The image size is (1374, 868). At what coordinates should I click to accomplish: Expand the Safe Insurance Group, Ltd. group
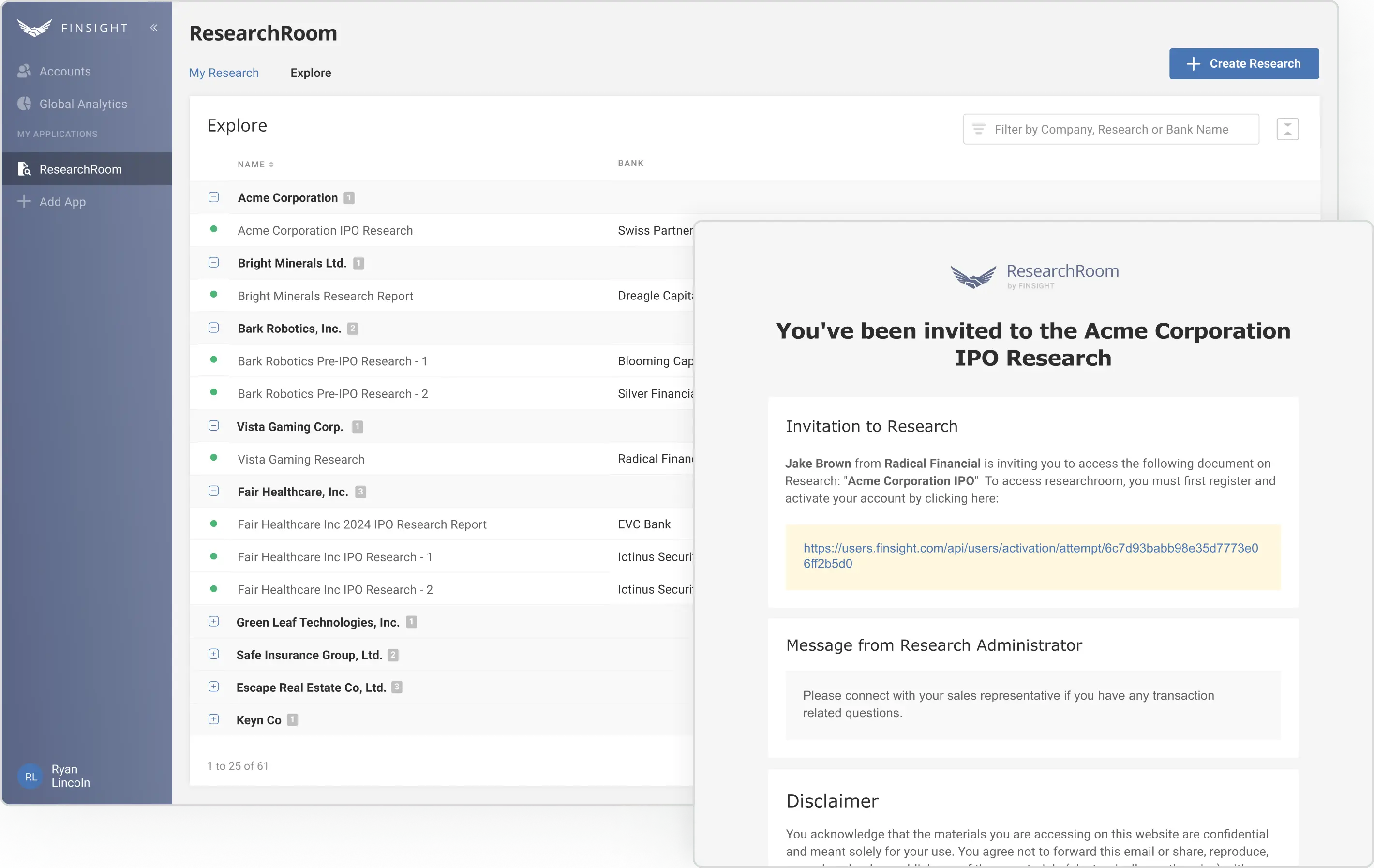[213, 655]
